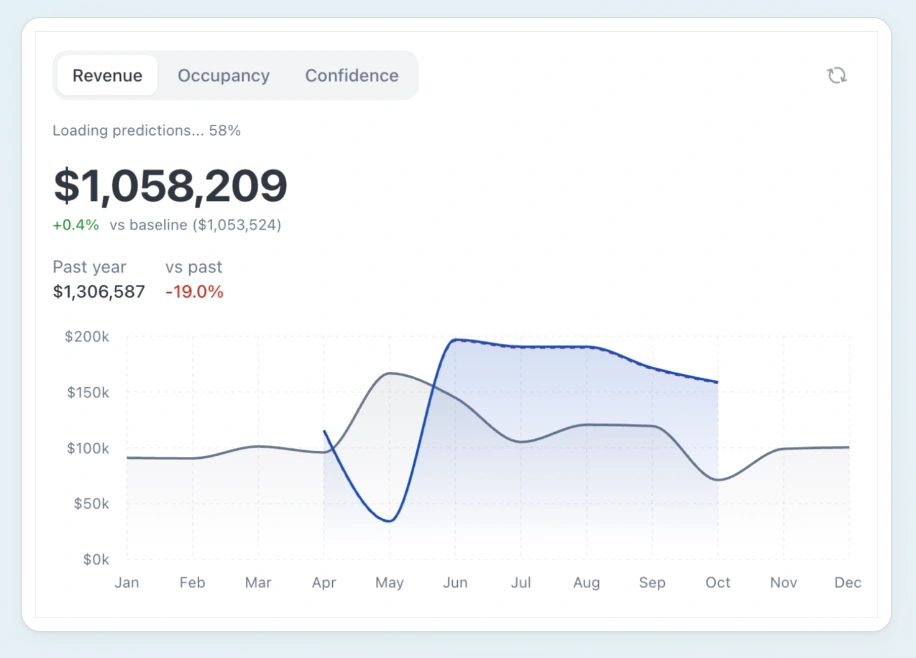Click the gray past-year line peak near May

pos(390,373)
